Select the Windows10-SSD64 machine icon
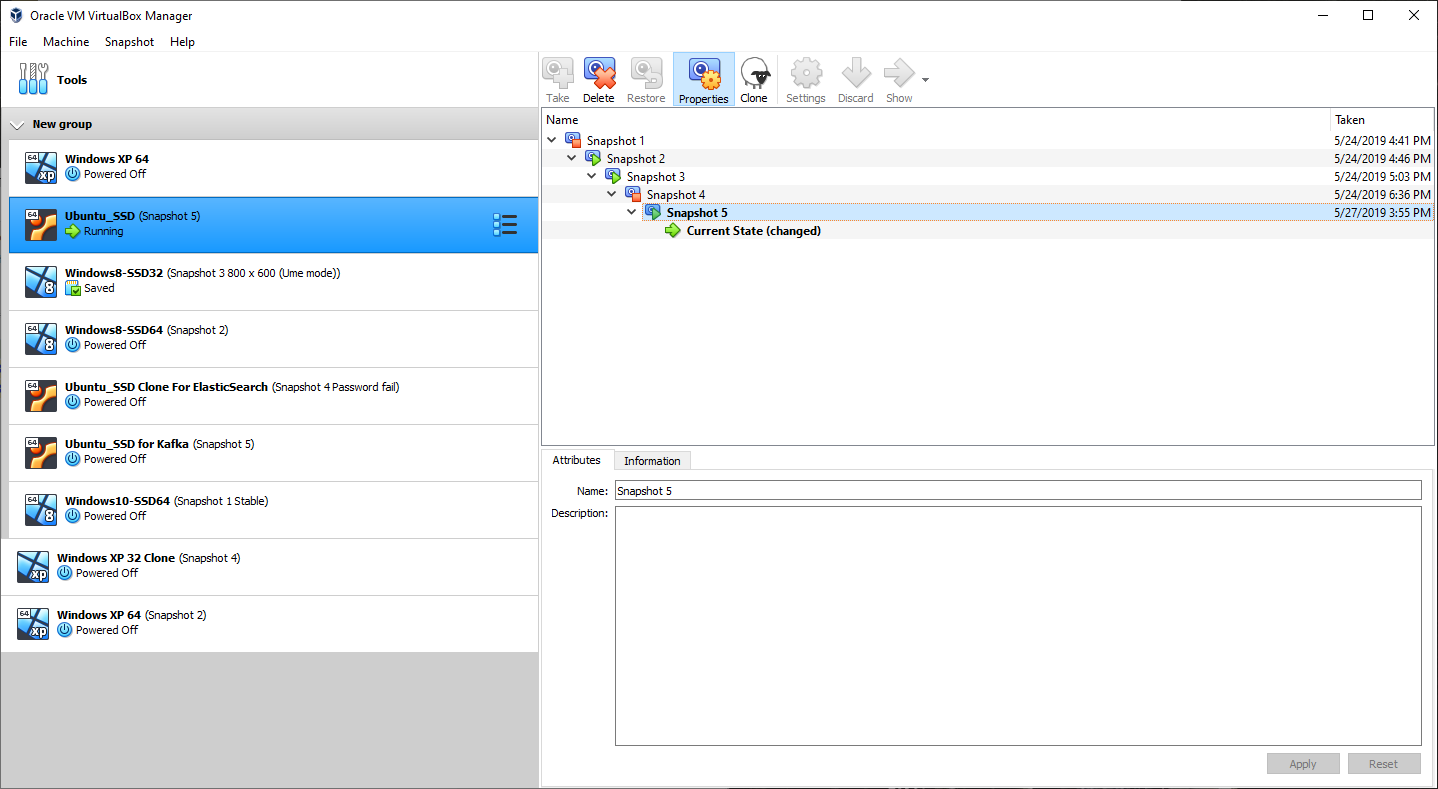The image size is (1438, 789). point(41,509)
